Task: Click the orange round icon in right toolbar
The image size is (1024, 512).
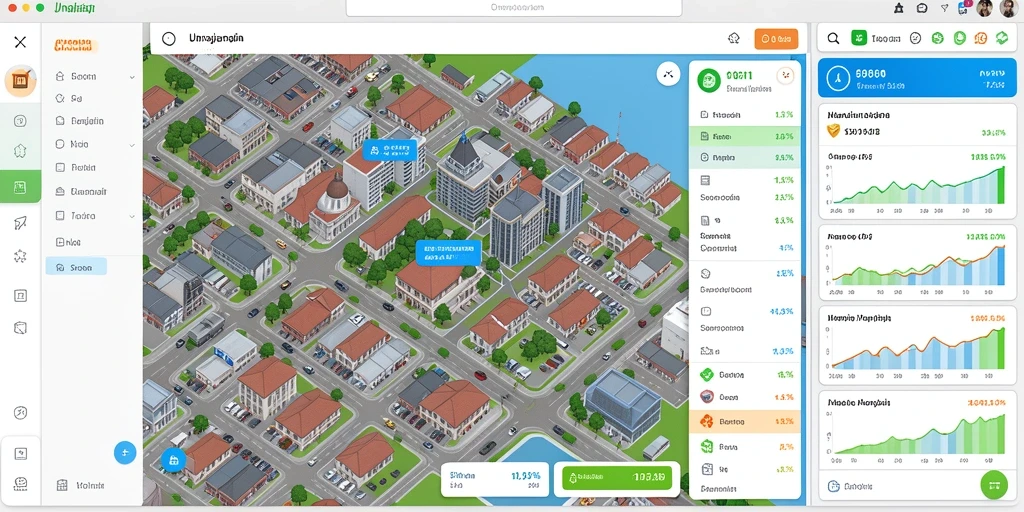Action: (980, 39)
